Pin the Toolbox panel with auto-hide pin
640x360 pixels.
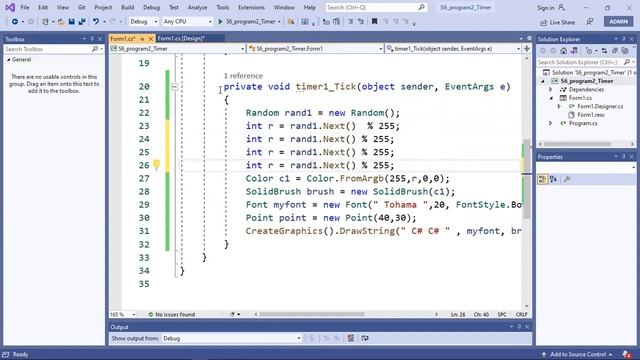pos(92,39)
